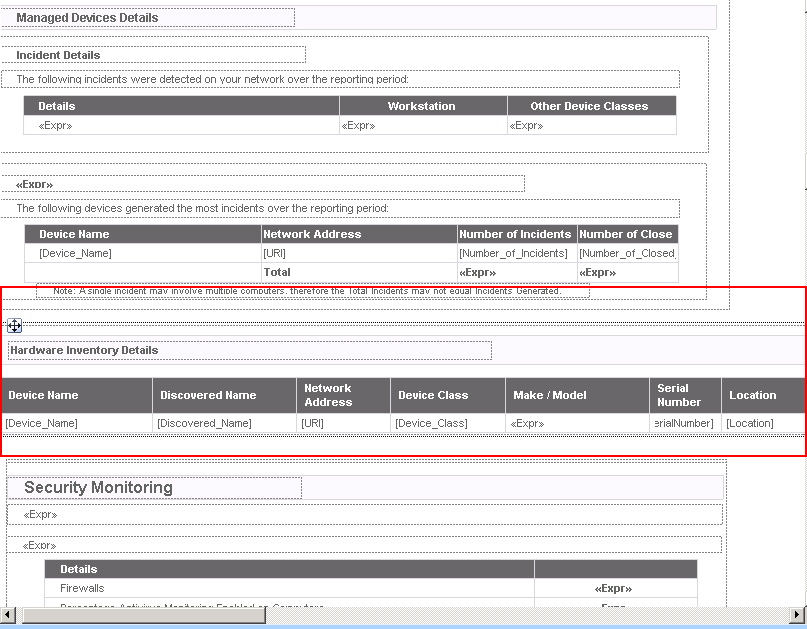
Task: Select the «Expr» cell under Workstation
Action: click(x=424, y=125)
